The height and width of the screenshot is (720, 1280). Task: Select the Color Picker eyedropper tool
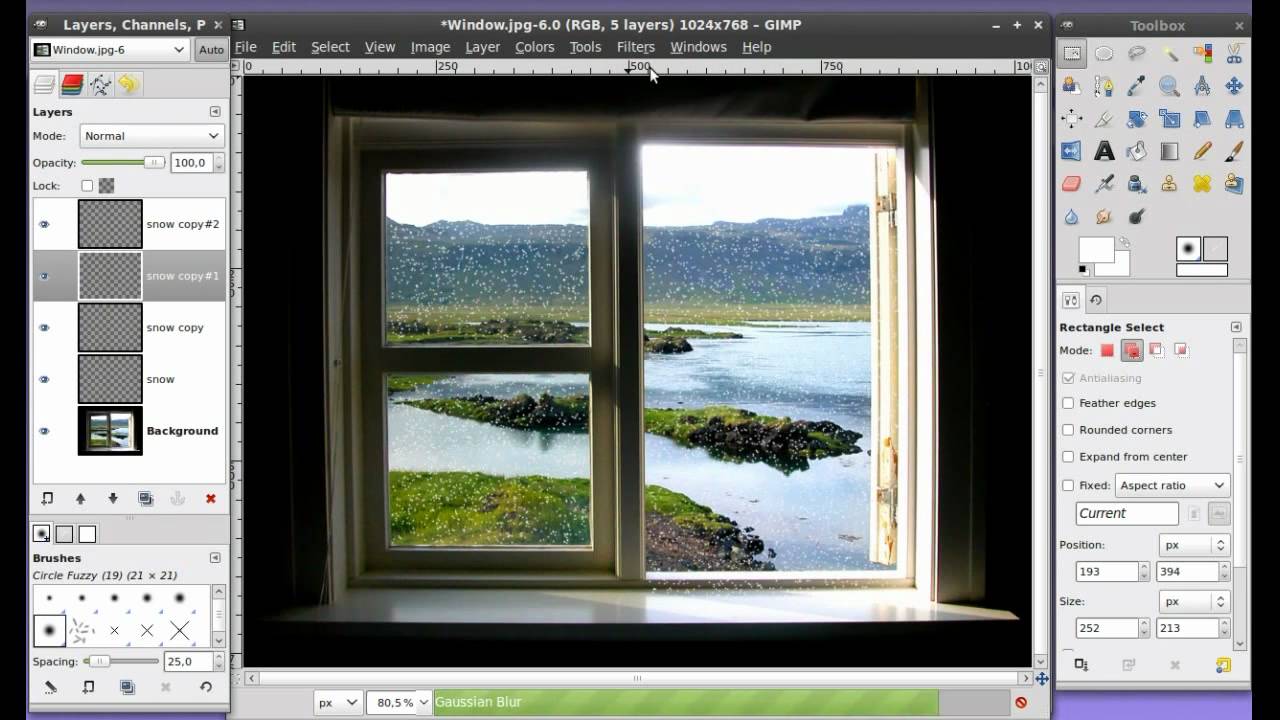tap(1137, 87)
